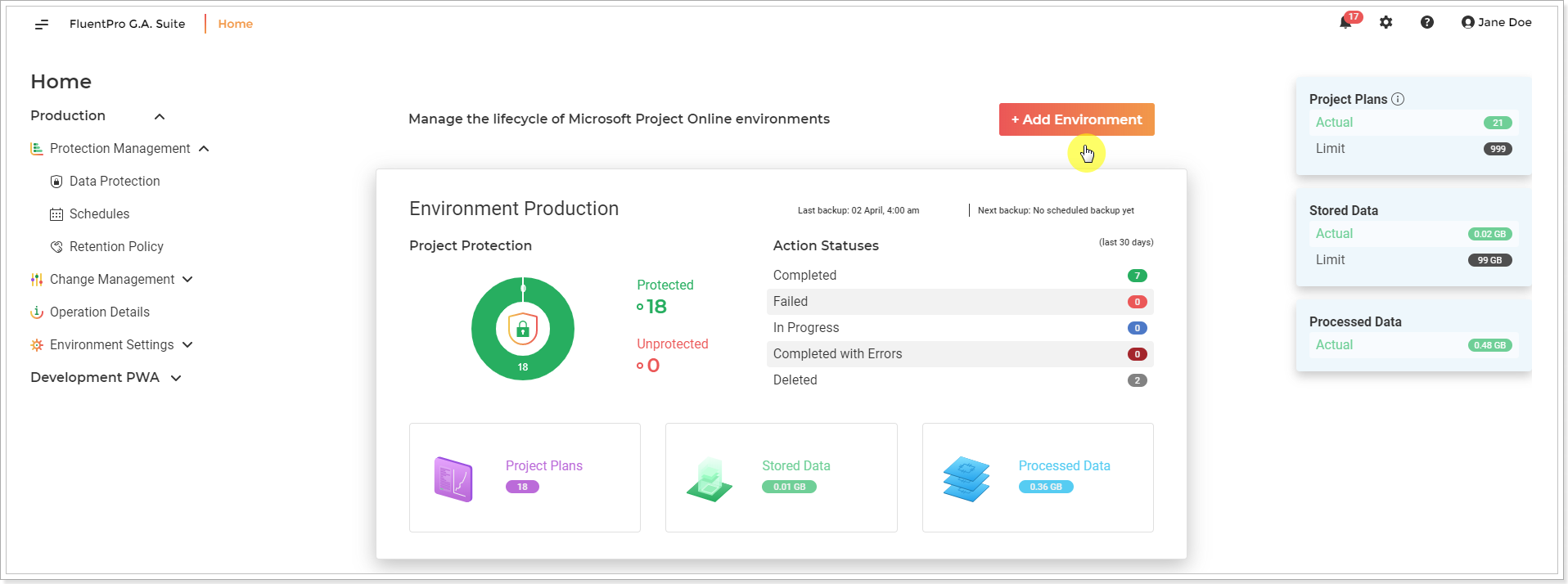Click the Project Plans Actual 21 badge
1568x584 pixels.
(x=1498, y=123)
